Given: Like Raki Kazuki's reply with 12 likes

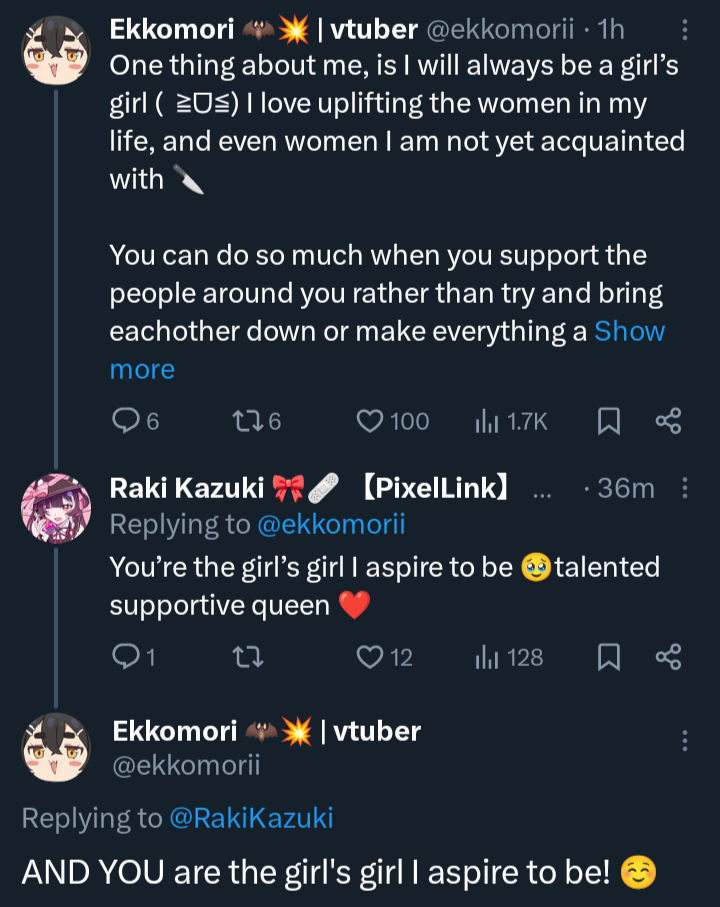Looking at the screenshot, I should (x=371, y=657).
